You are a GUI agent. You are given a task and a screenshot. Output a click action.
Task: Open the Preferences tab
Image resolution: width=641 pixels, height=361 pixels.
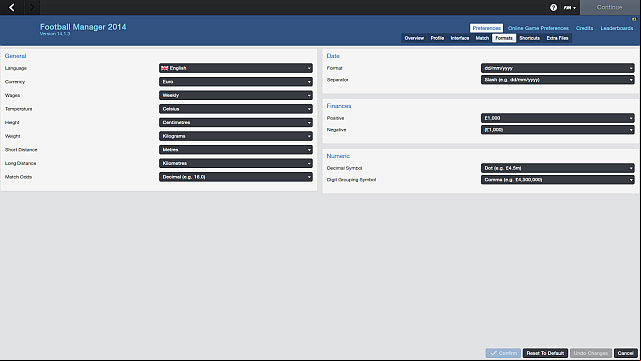(486, 28)
